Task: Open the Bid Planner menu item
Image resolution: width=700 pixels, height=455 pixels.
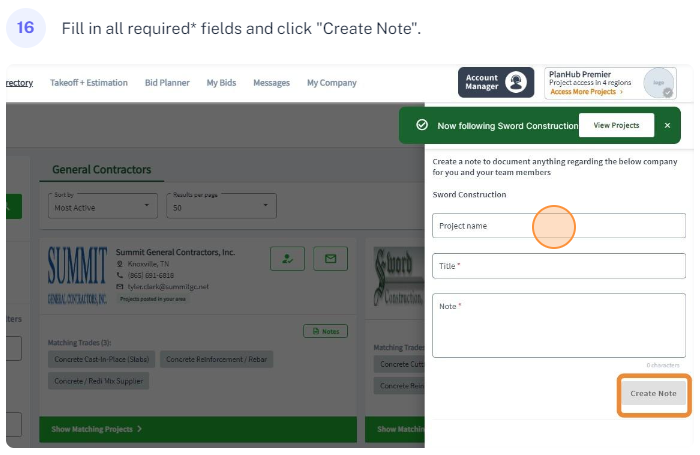Action: click(167, 83)
